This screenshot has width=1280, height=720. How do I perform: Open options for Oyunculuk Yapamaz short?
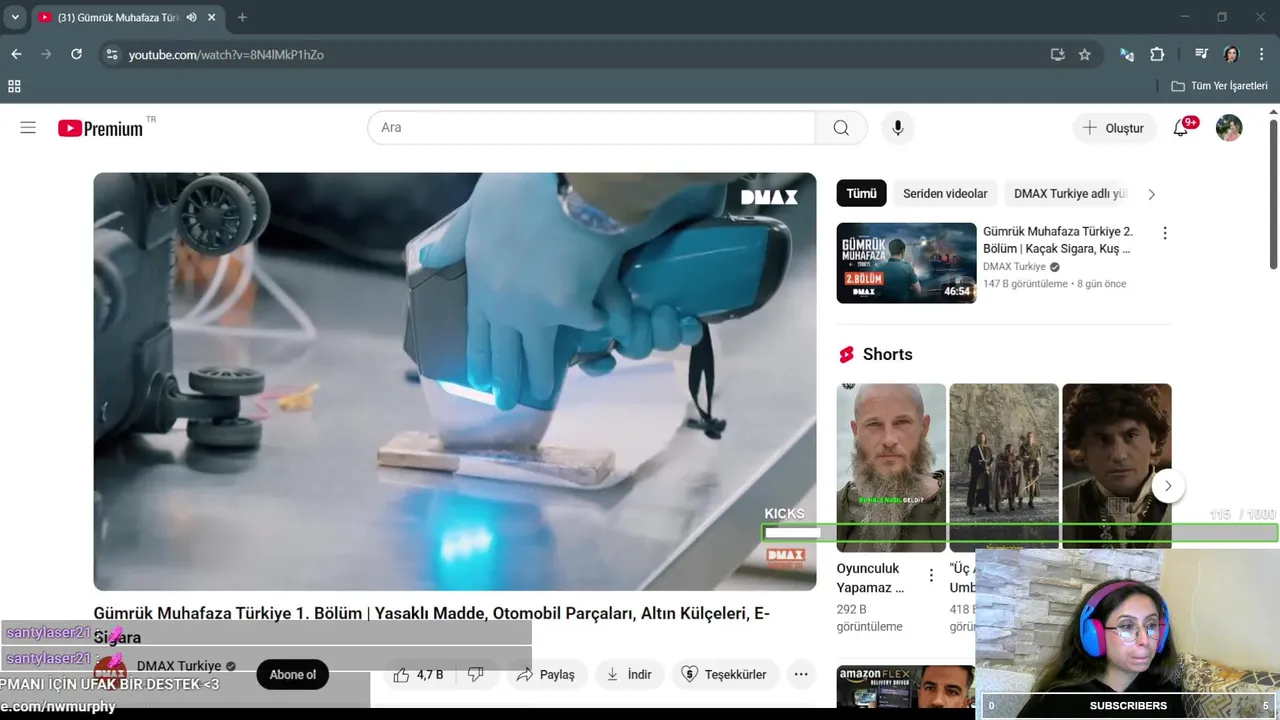pos(931,575)
